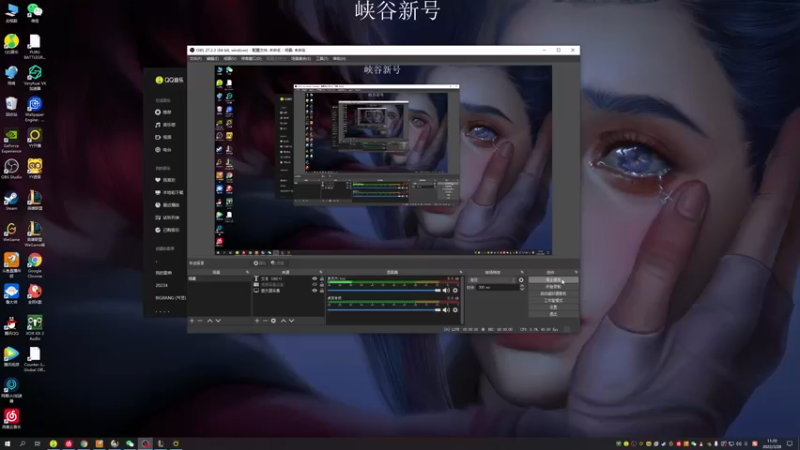Pop out the 控件 dock using its header icon
800x450 pixels.
pos(576,272)
